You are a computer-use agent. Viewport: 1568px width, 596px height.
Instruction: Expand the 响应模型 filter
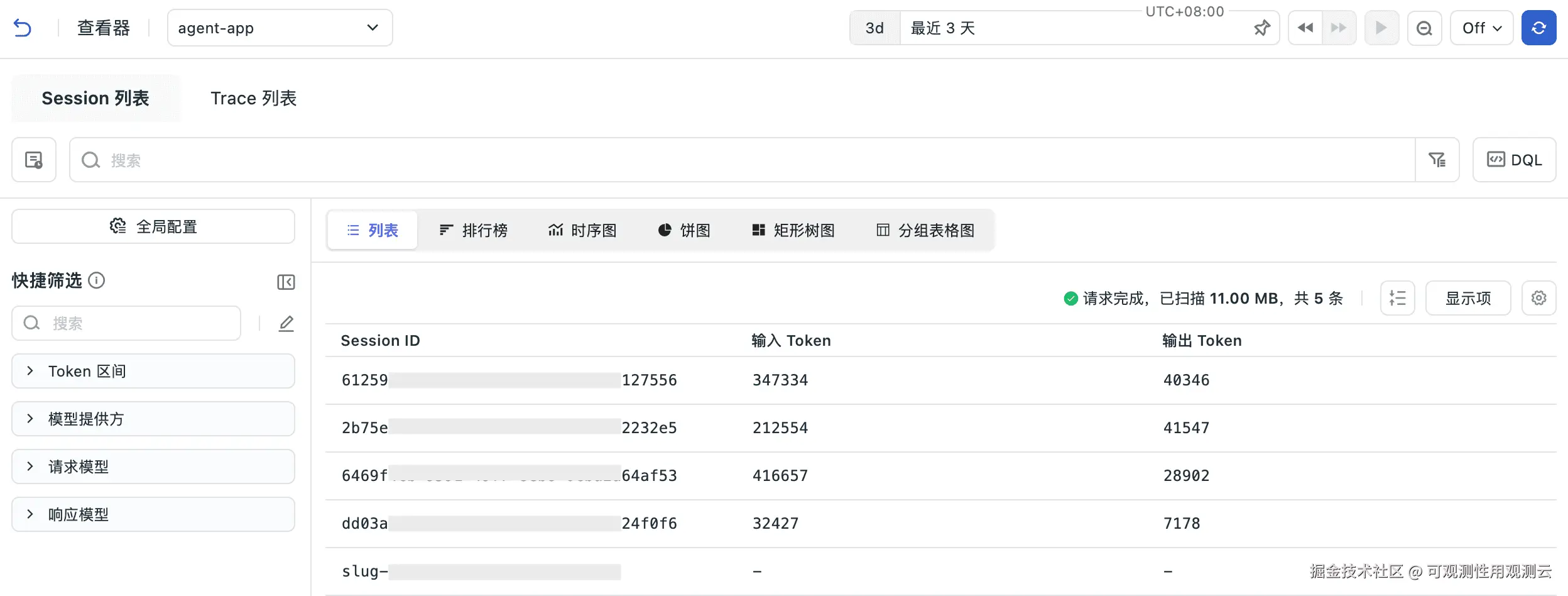[153, 515]
